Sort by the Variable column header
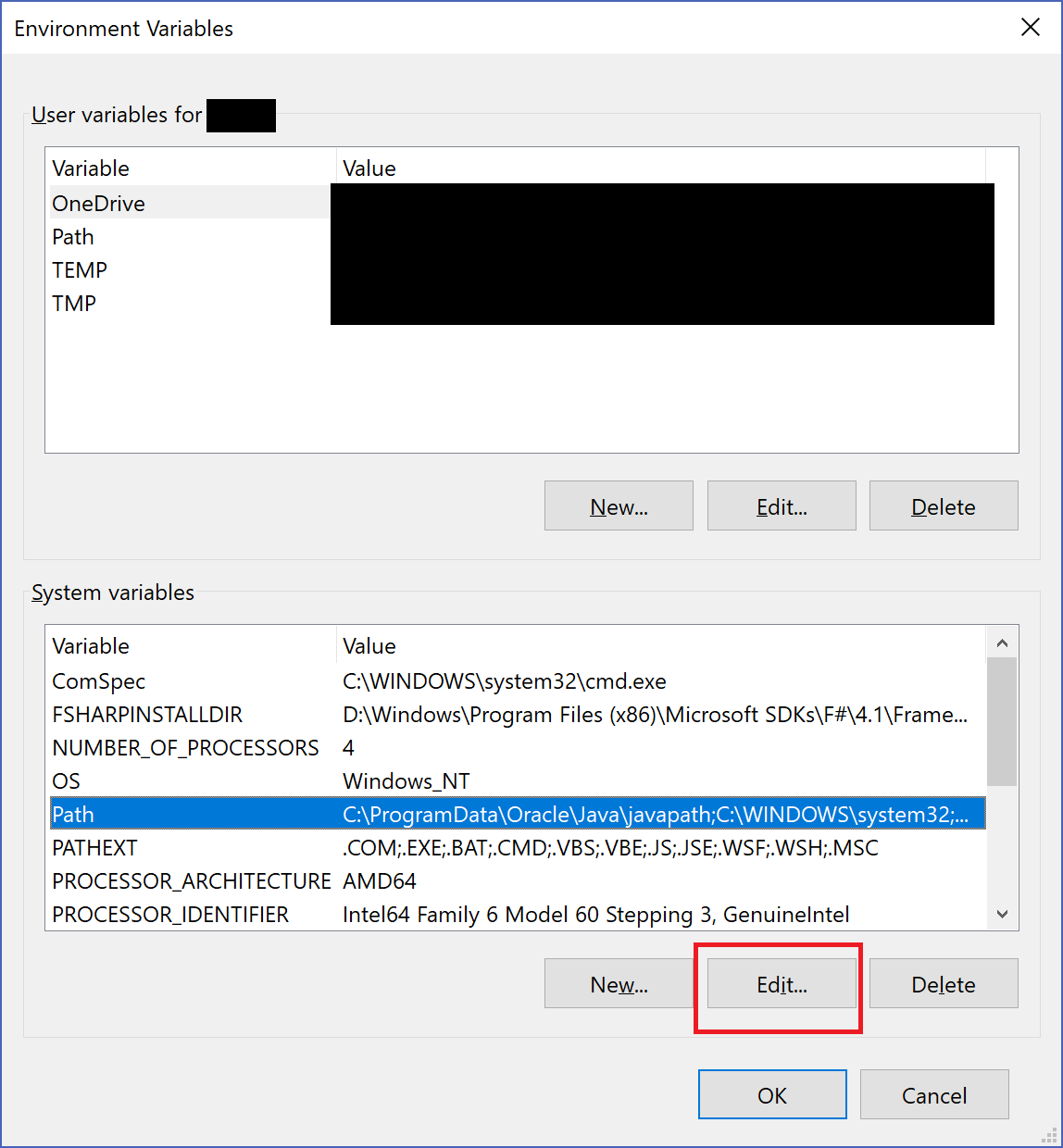This screenshot has height=1148, width=1063. [x=91, y=168]
